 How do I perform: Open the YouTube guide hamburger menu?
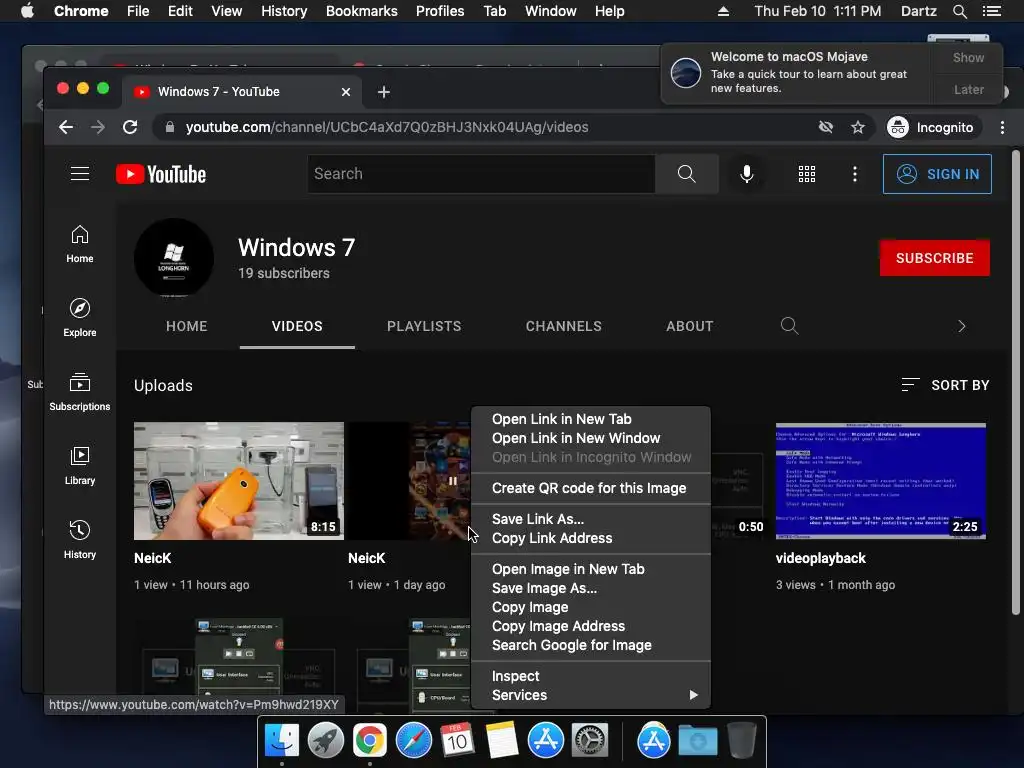point(80,174)
